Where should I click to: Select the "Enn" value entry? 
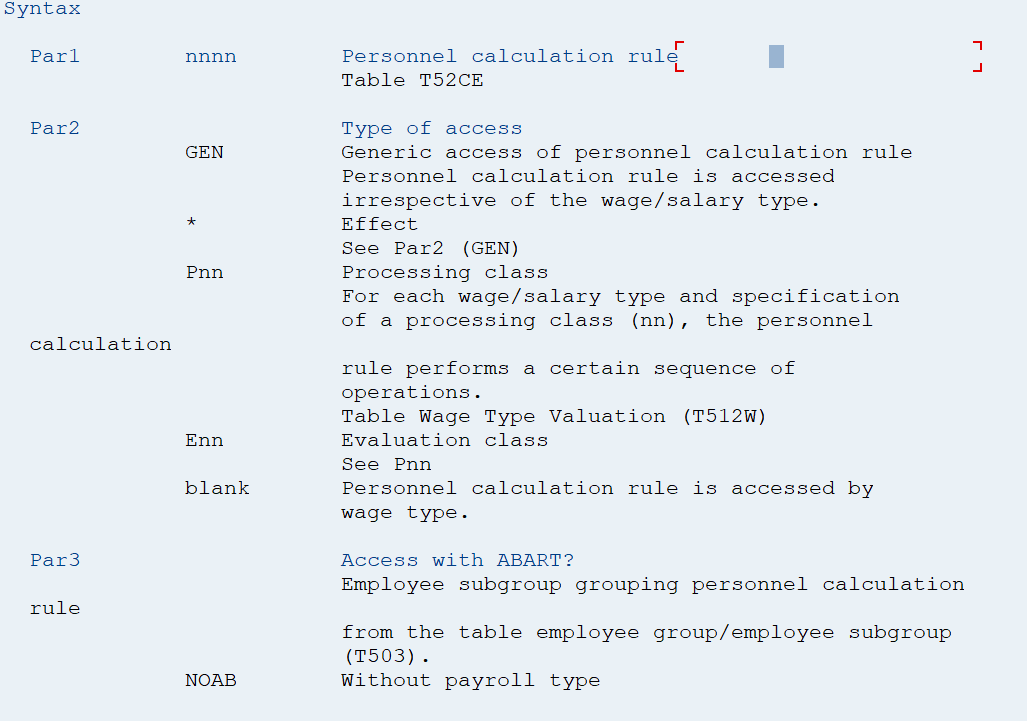click(x=205, y=440)
